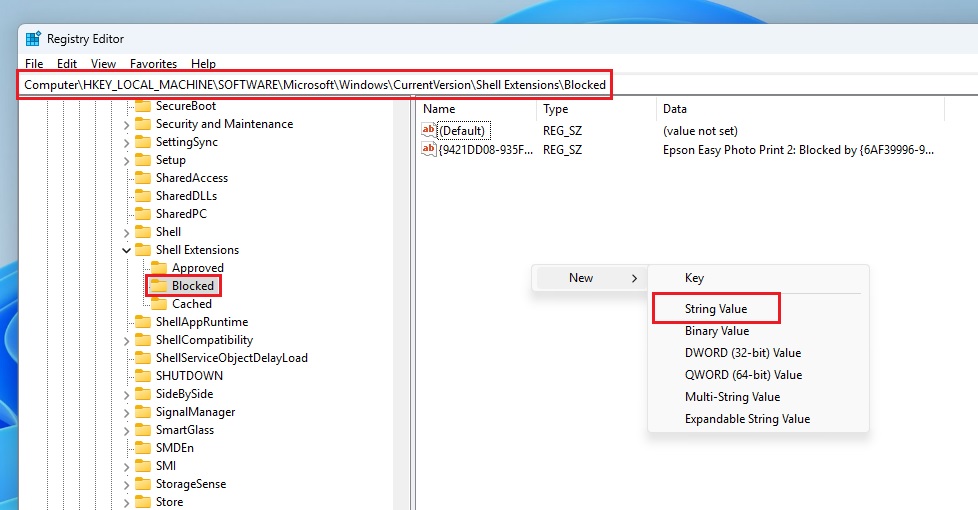The width and height of the screenshot is (978, 510).
Task: Expand the SettingSync key
Action: tap(127, 143)
